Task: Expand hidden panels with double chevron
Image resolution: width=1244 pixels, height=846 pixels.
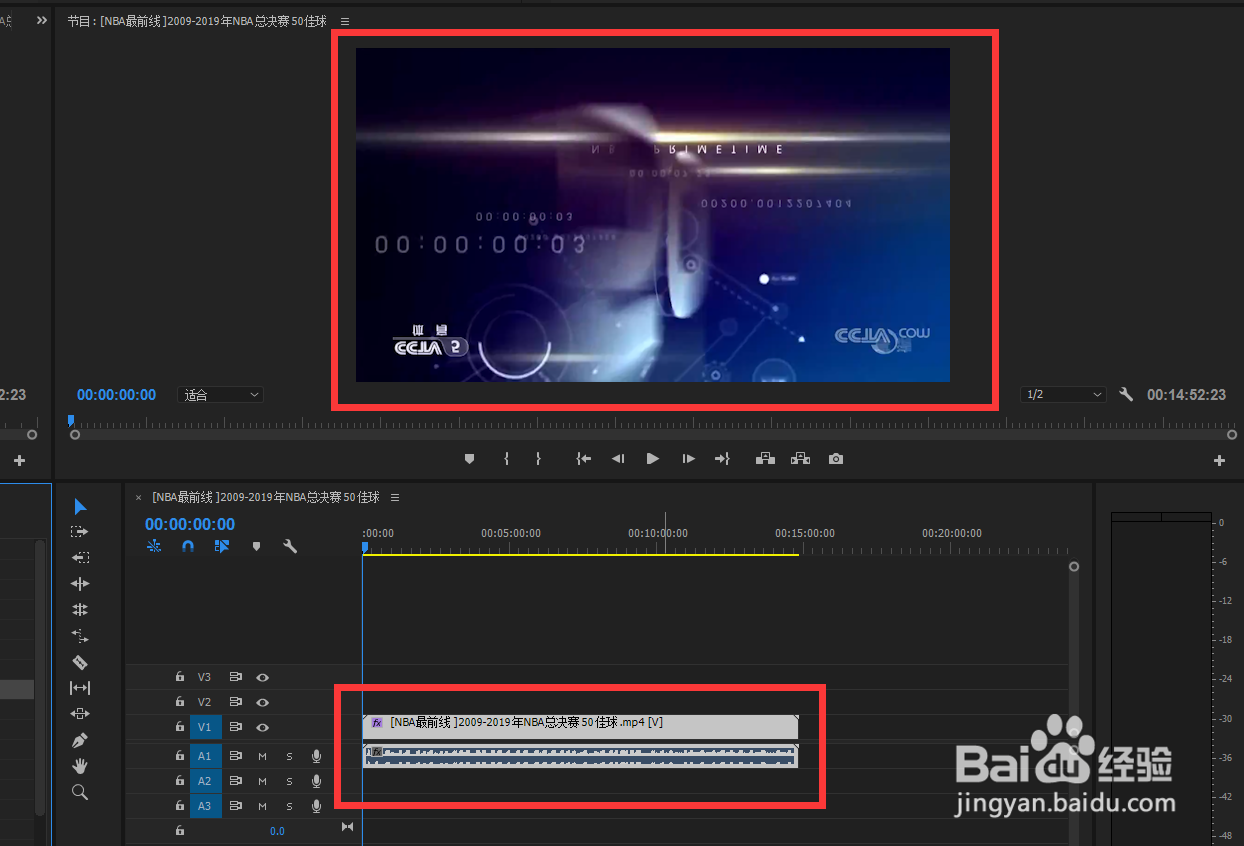Action: pyautogui.click(x=42, y=20)
